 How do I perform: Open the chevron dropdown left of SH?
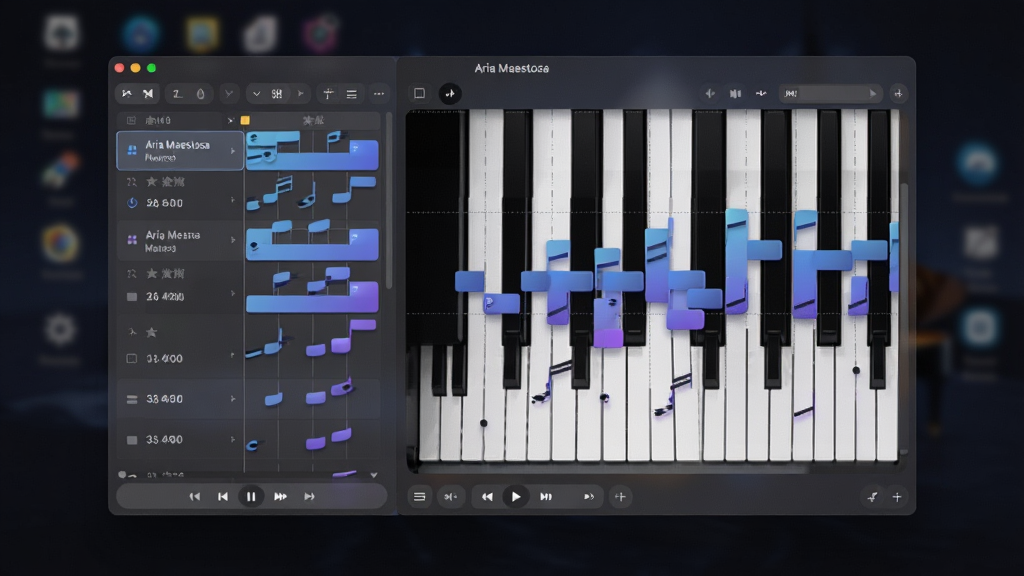[257, 94]
